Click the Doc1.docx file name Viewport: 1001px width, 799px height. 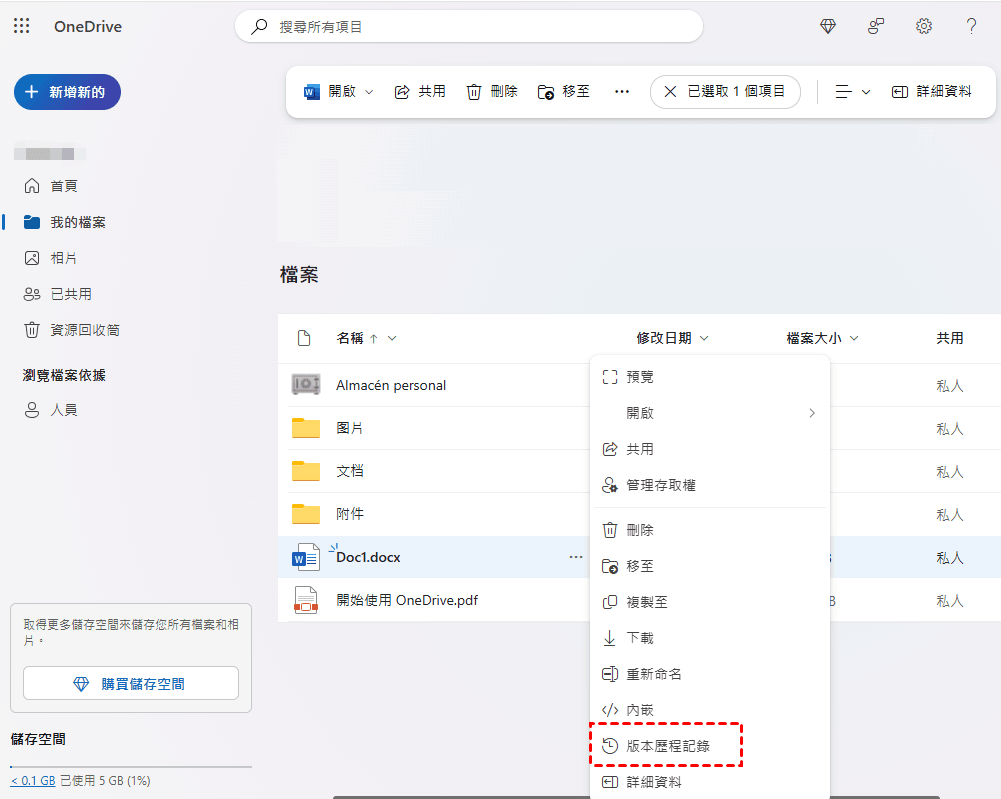coord(368,557)
